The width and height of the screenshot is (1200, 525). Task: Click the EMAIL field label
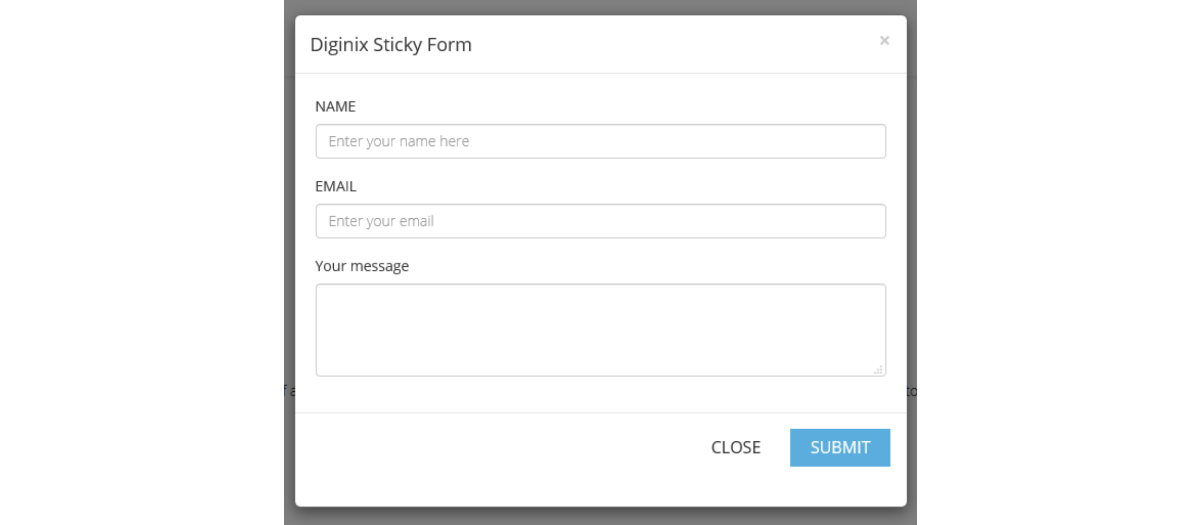tap(335, 186)
